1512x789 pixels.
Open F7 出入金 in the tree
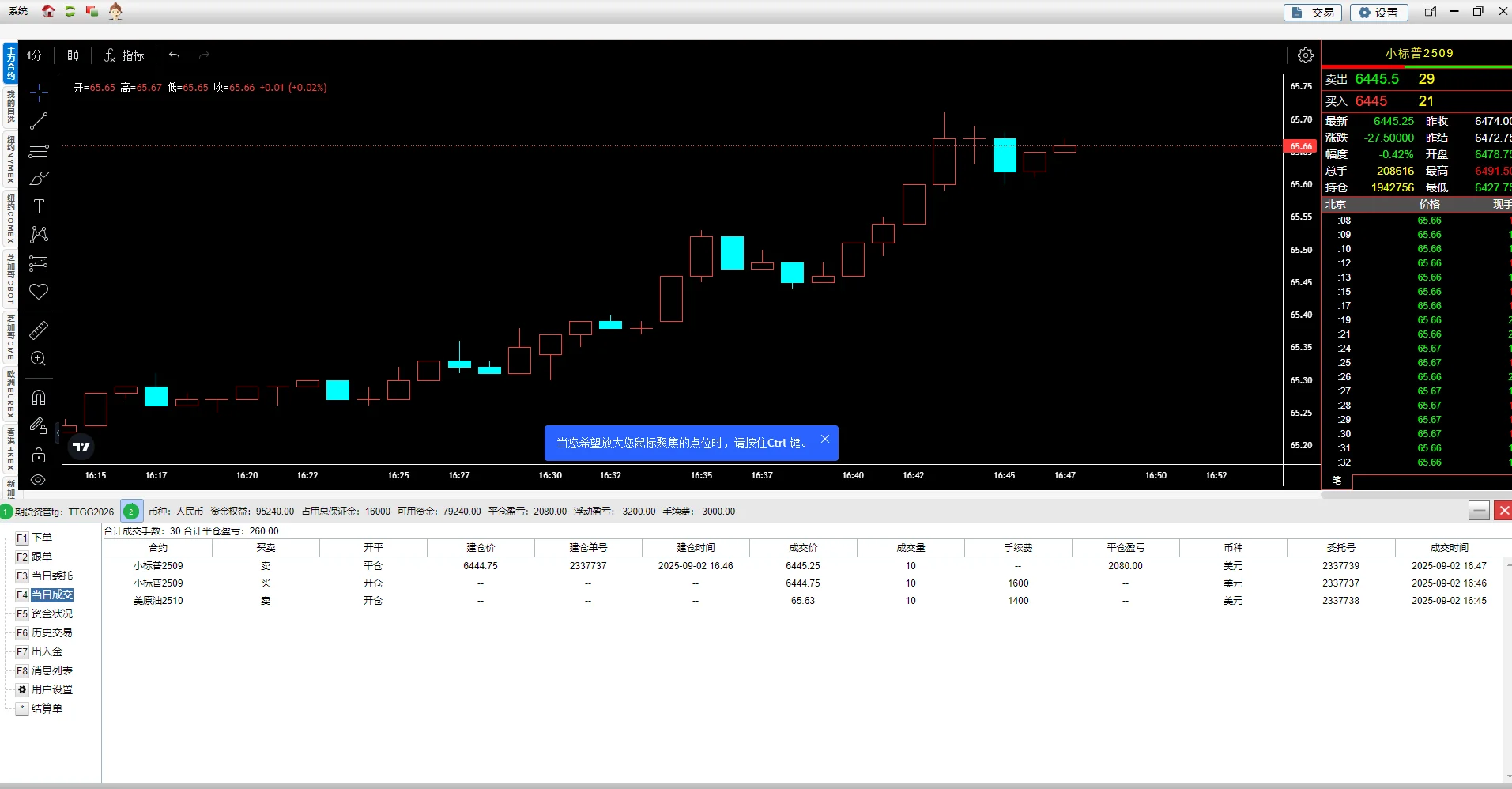tap(39, 651)
